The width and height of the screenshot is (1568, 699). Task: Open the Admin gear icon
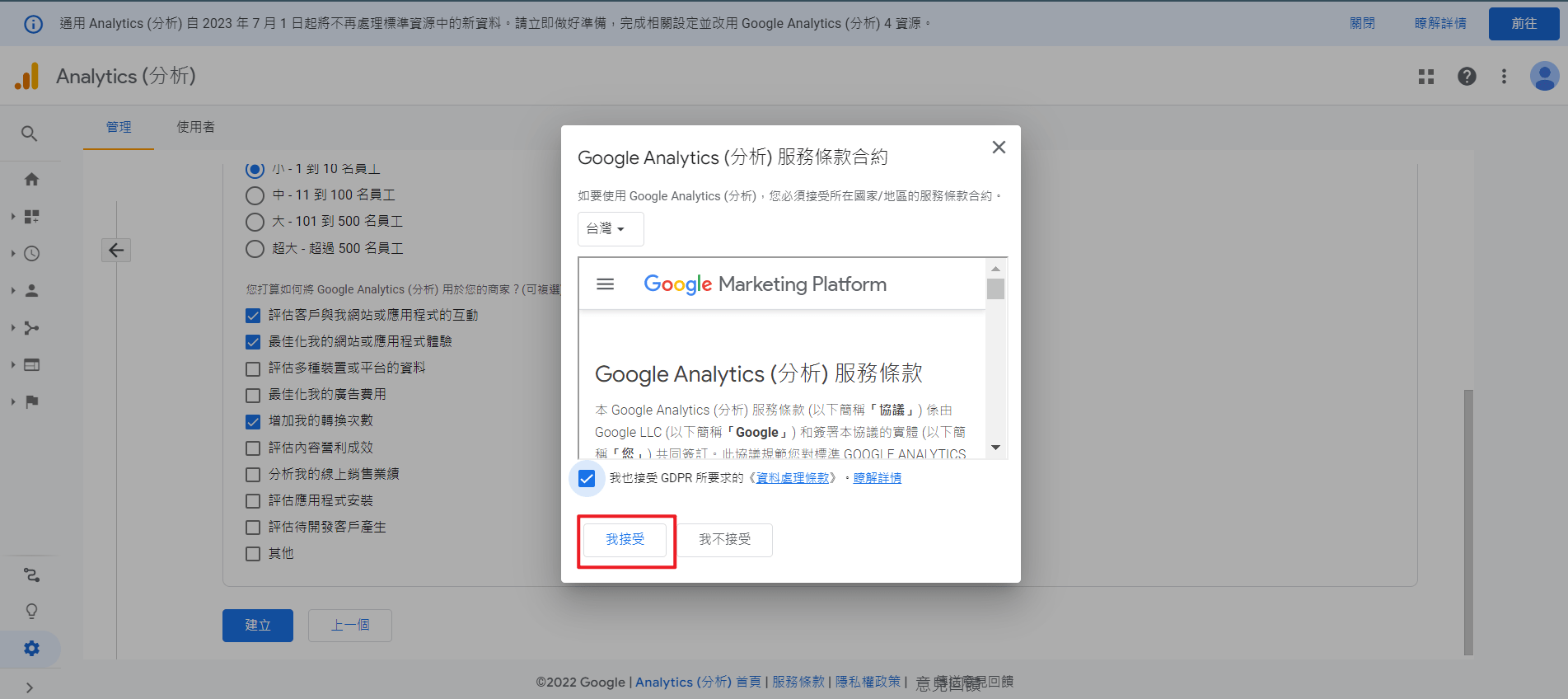[31, 649]
